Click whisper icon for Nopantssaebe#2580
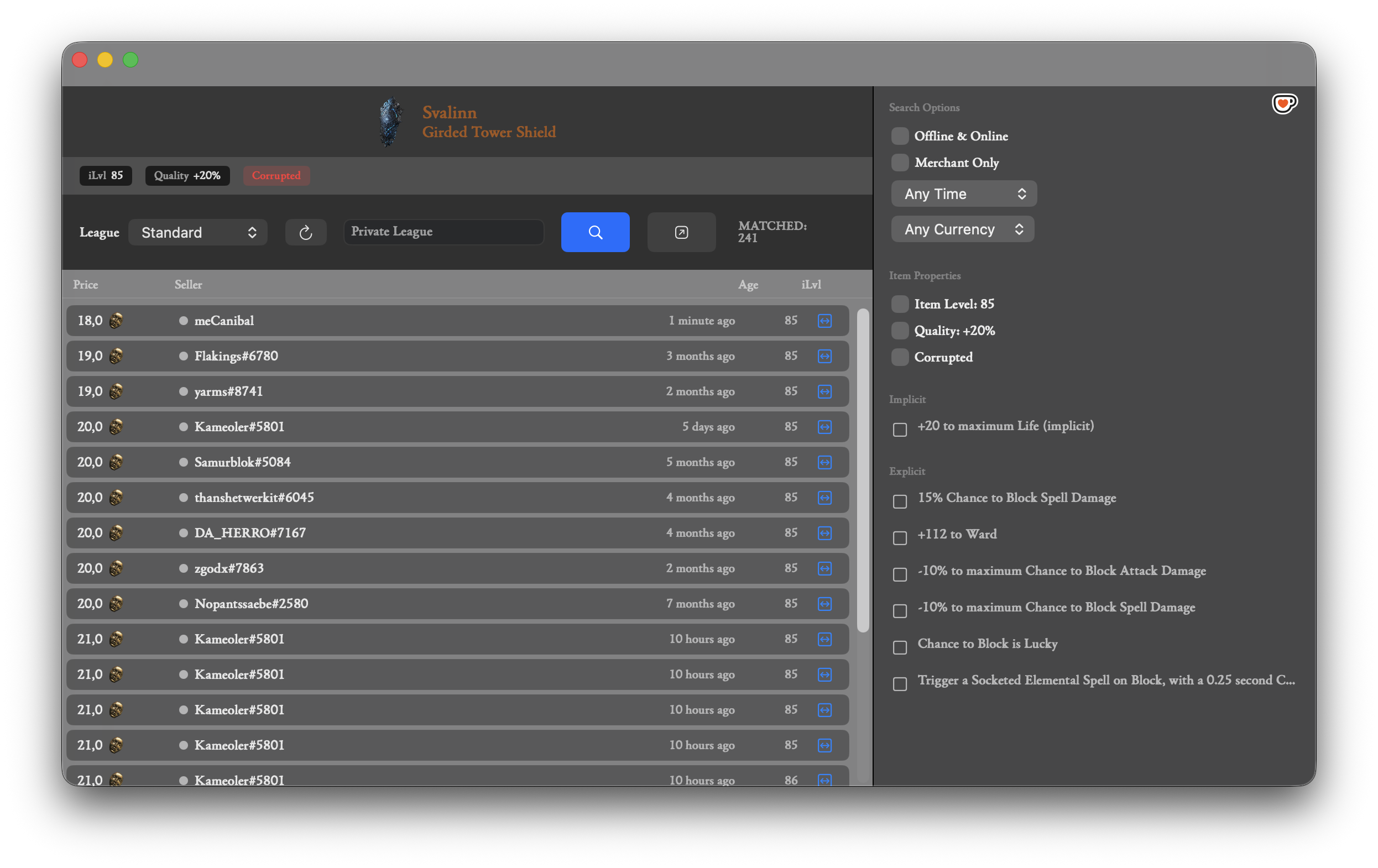This screenshot has width=1378, height=868. [824, 604]
